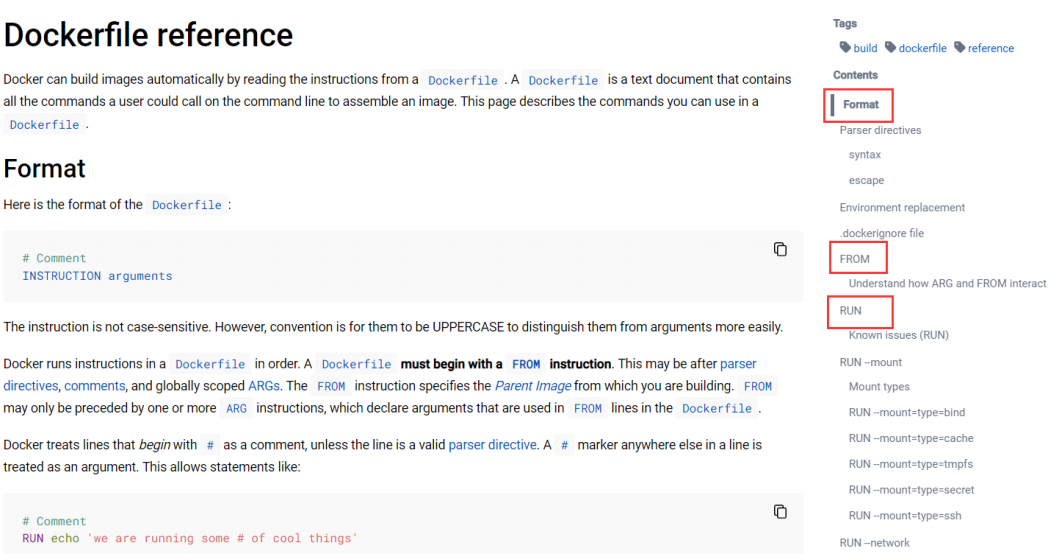Open the reference tag link

[x=991, y=48]
